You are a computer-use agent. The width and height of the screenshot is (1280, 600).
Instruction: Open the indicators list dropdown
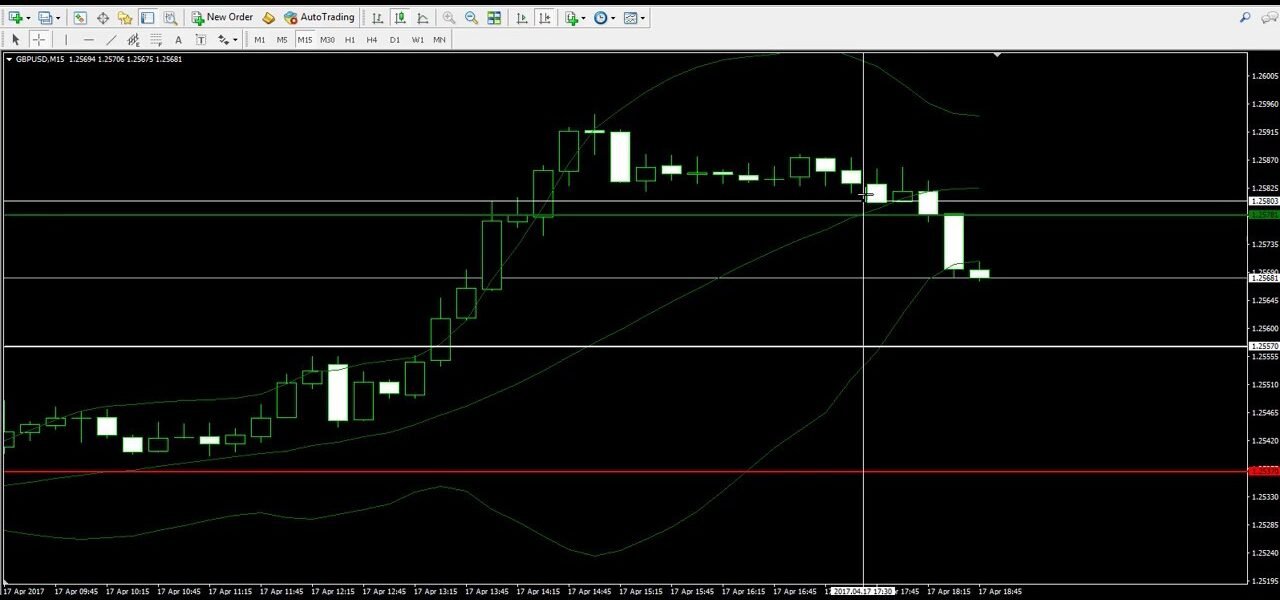[x=584, y=17]
